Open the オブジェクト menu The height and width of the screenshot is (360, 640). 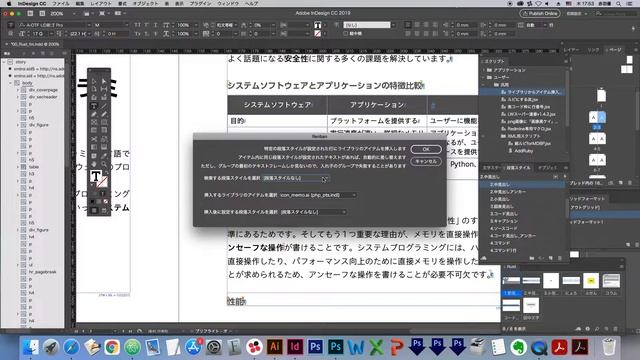(x=145, y=4)
